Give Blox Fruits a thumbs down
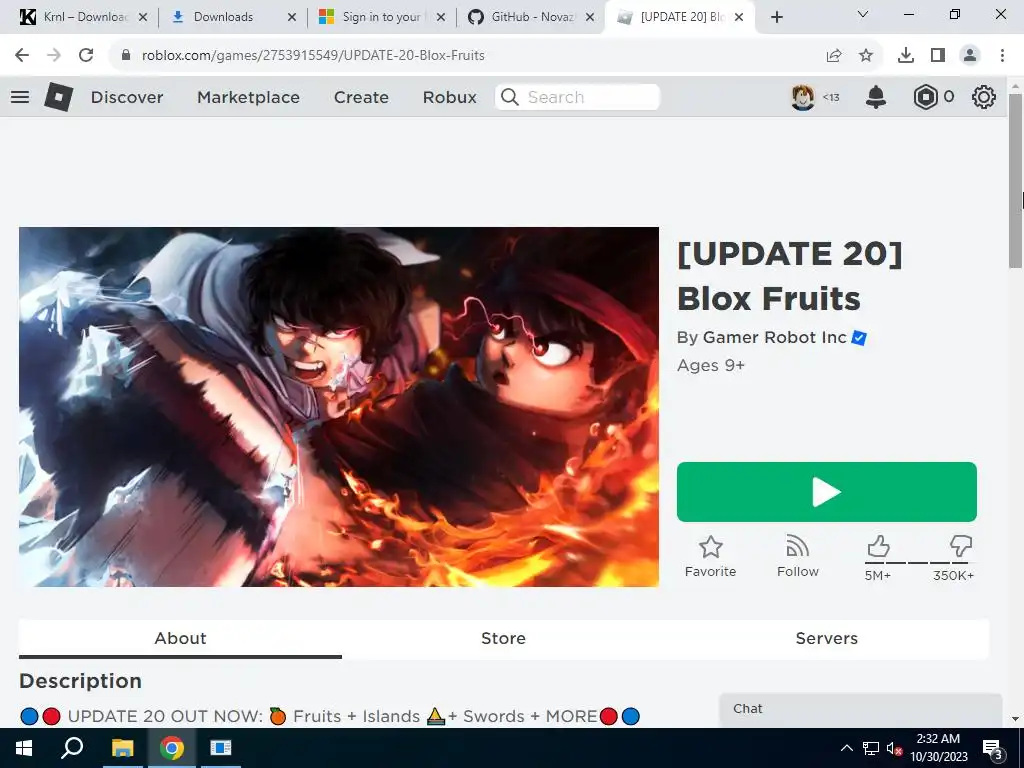Screen dimensions: 1024x768 click(961, 547)
